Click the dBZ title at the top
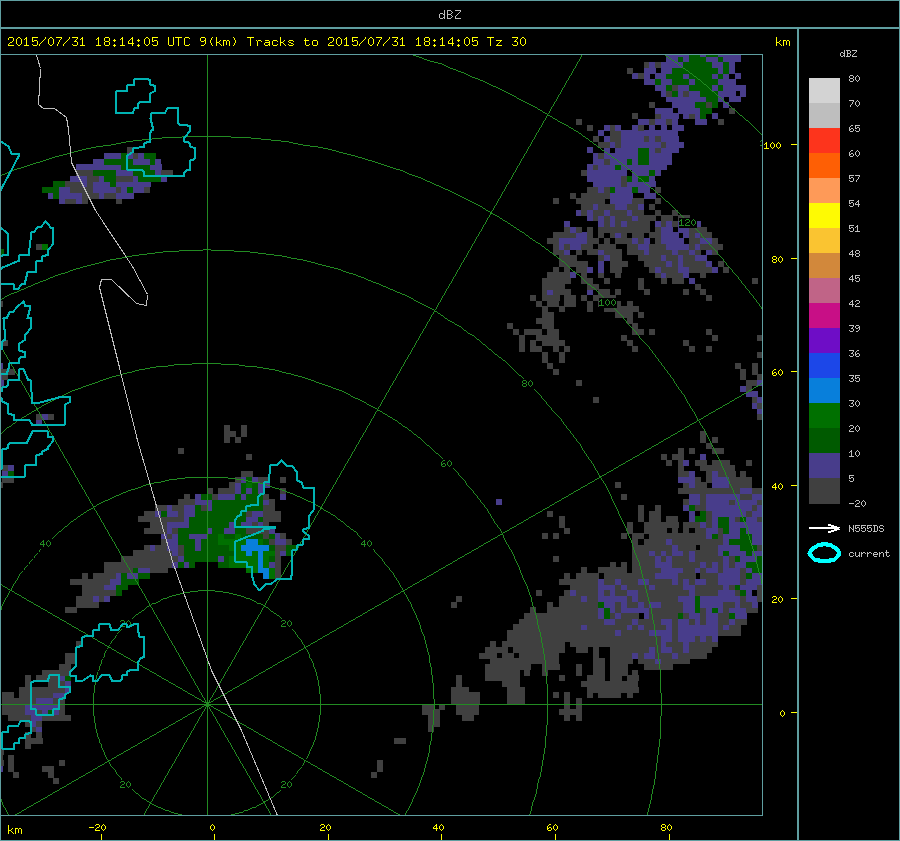900x841 pixels. tap(450, 13)
